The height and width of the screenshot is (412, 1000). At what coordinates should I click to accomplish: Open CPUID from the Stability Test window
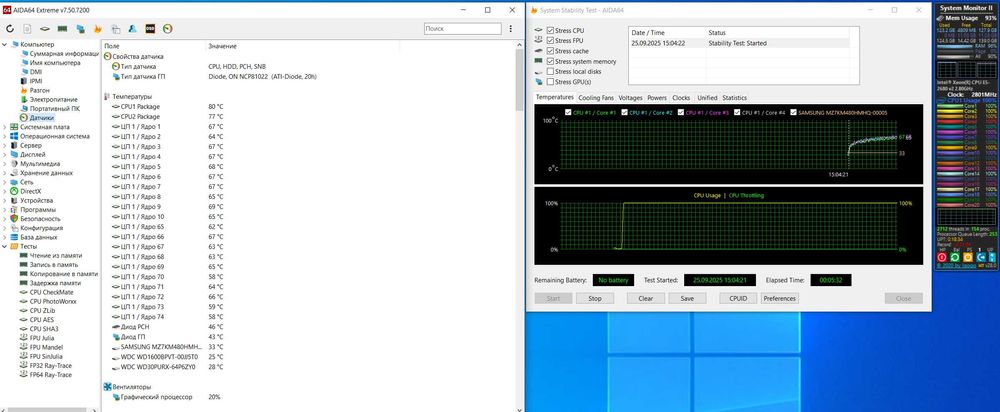tap(738, 298)
